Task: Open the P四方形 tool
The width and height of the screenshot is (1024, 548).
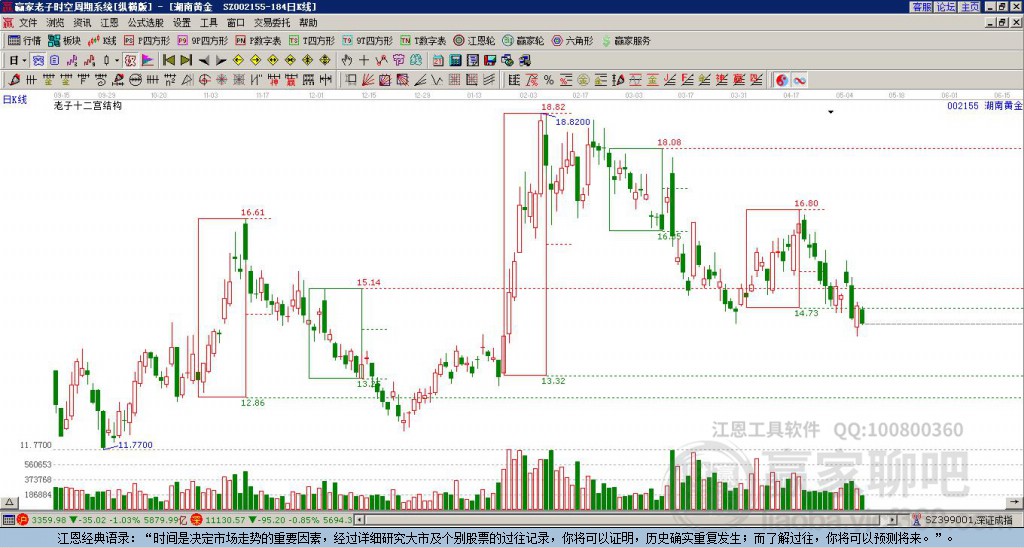Action: pos(147,40)
